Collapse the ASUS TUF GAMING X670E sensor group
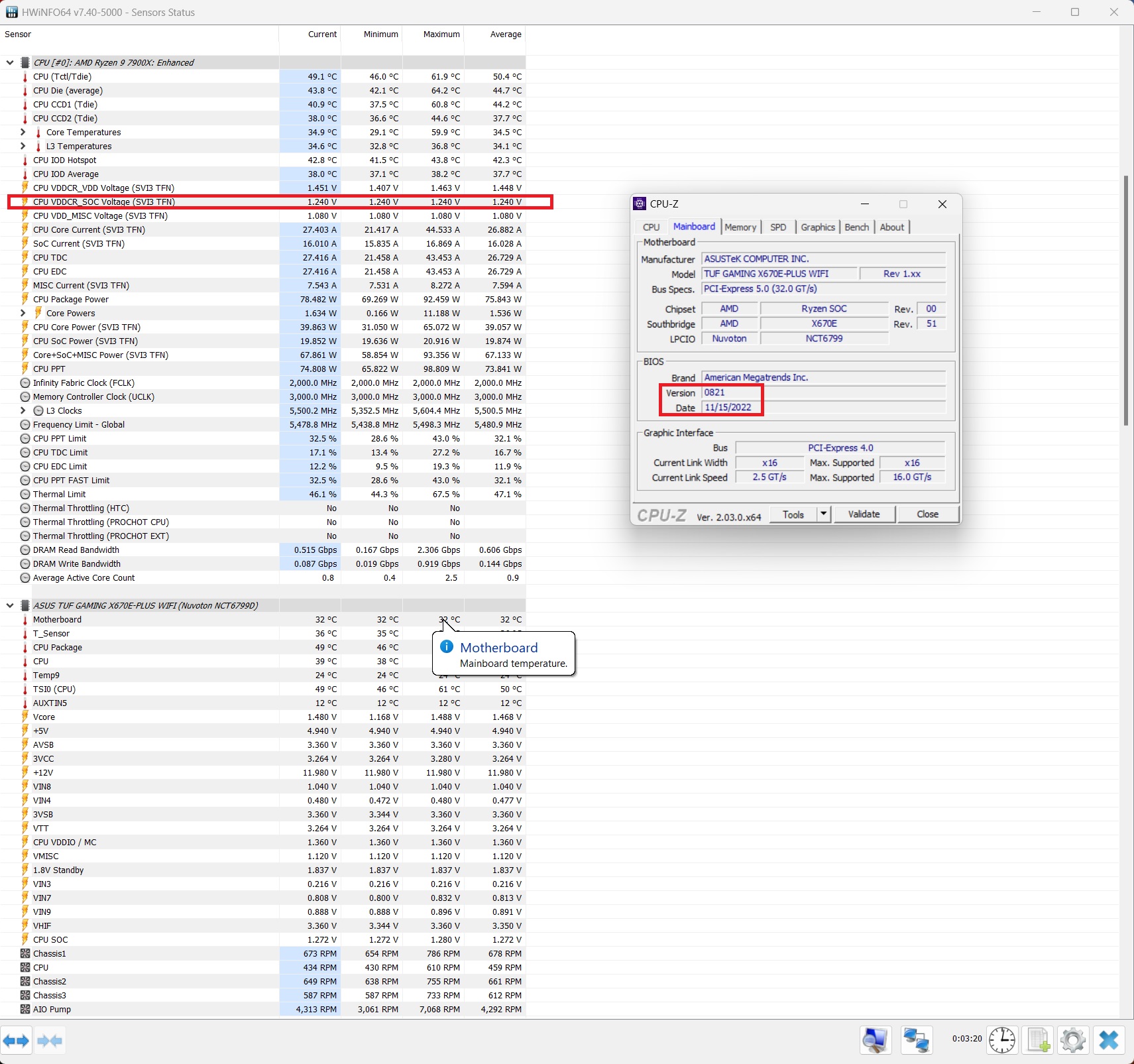Viewport: 1134px width, 1064px height. (x=10, y=605)
